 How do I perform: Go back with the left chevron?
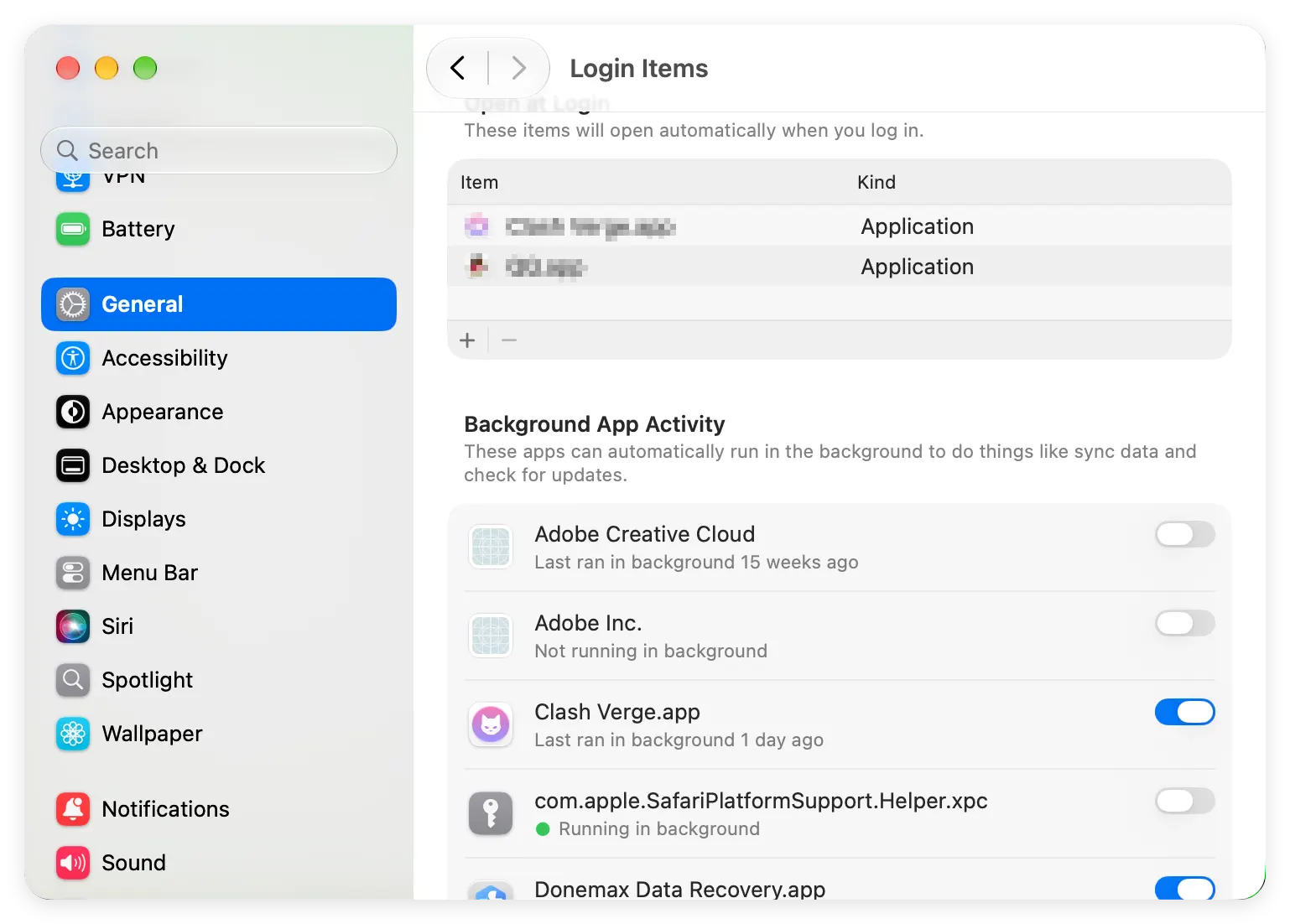pos(458,68)
